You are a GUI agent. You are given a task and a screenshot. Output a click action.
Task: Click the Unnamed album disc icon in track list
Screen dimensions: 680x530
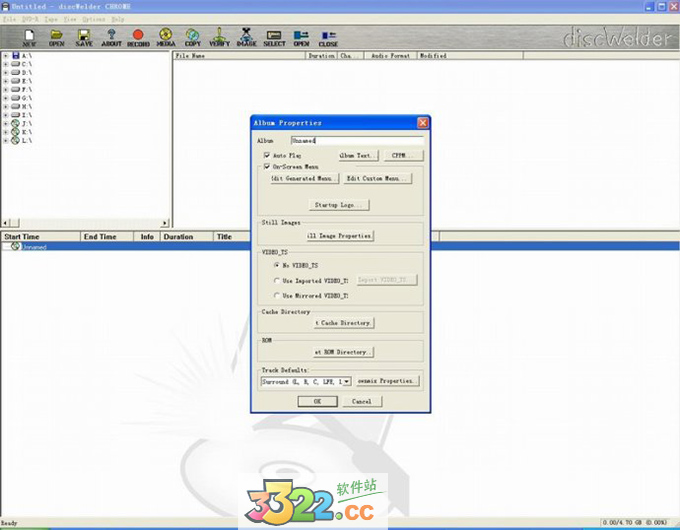tap(16, 246)
